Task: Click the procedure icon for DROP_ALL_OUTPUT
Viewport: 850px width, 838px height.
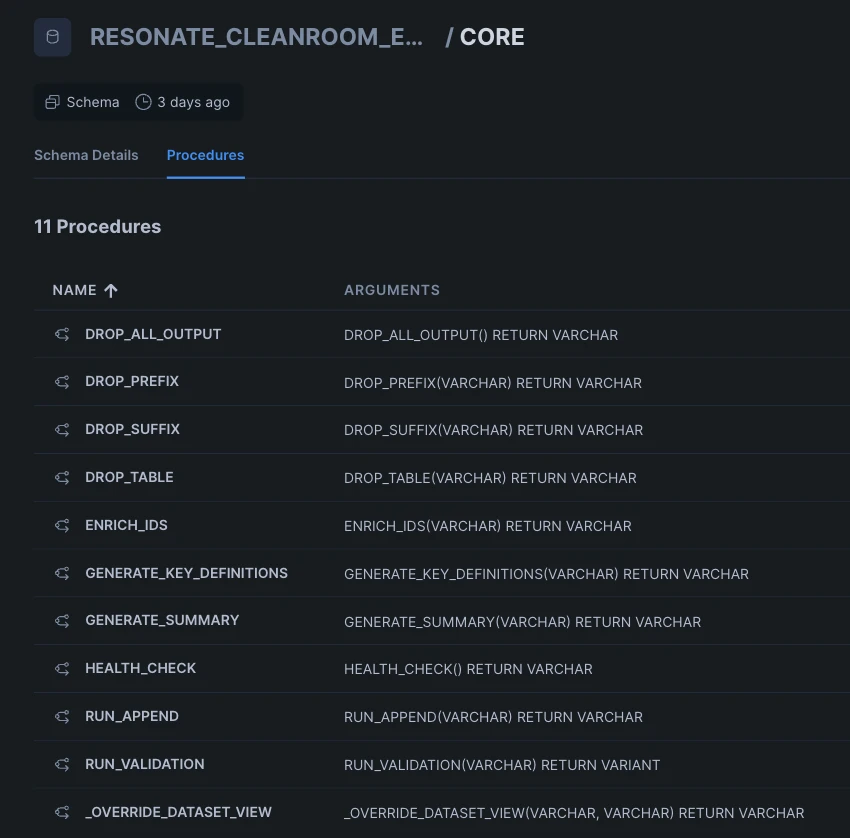Action: [x=62, y=334]
